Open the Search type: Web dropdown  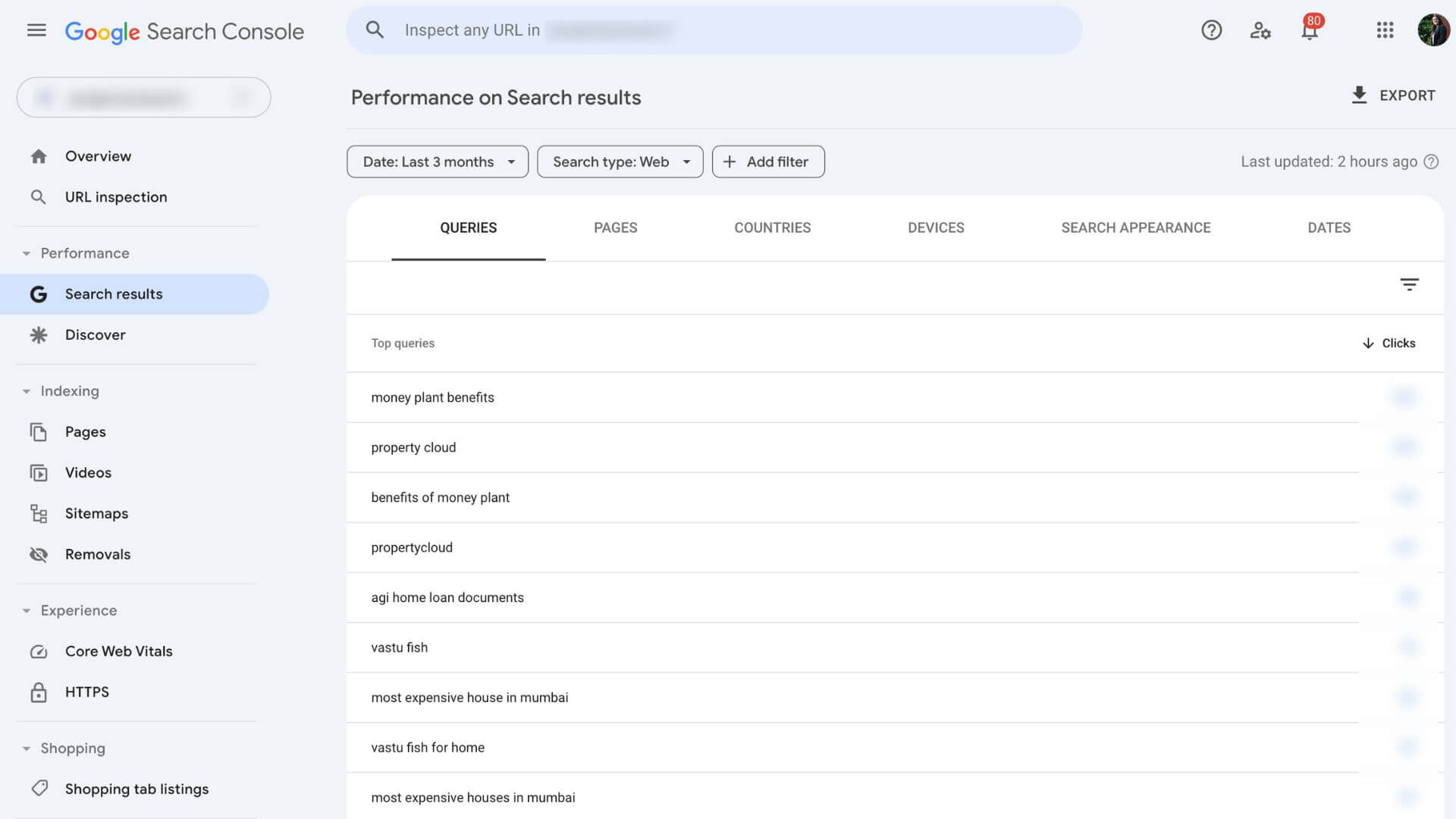pyautogui.click(x=620, y=162)
